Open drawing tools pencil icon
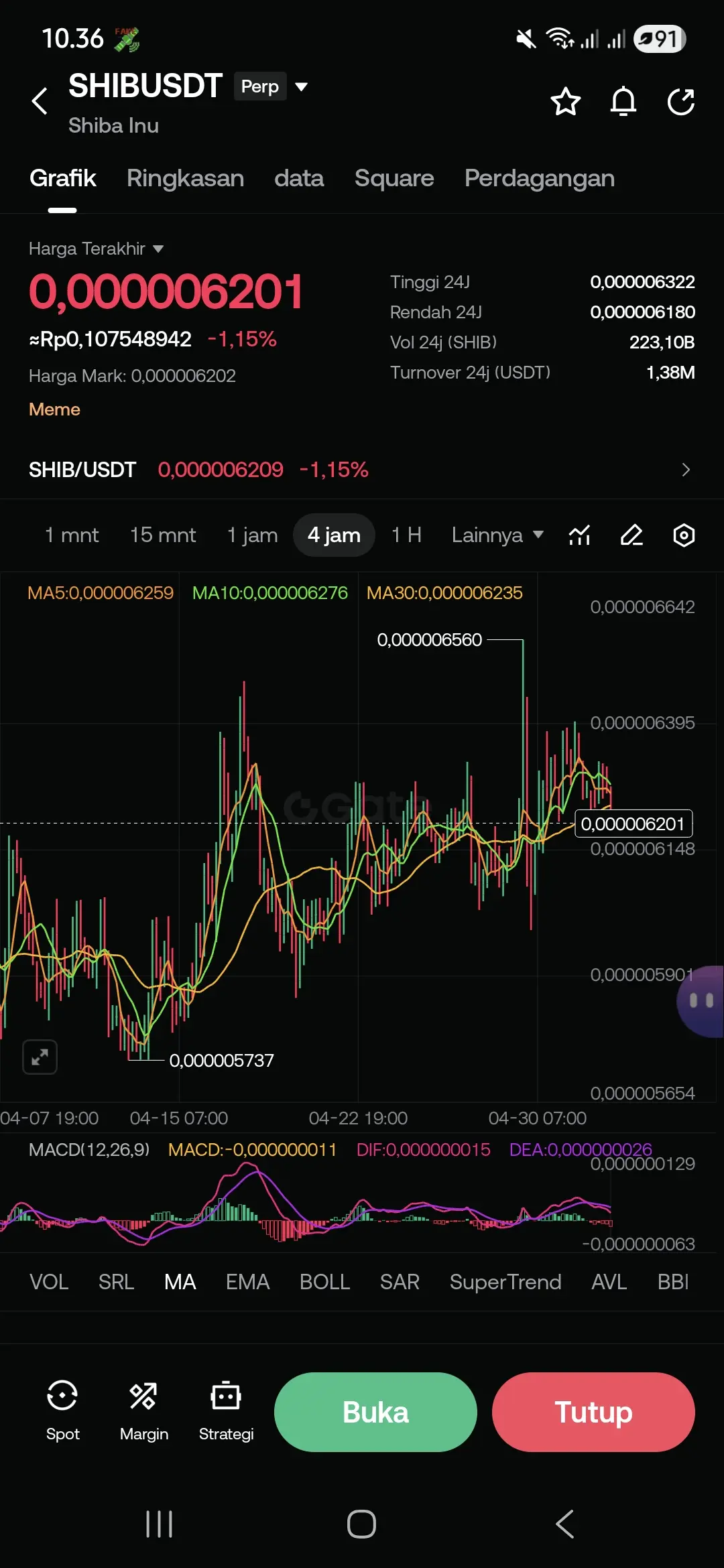Screen dimensions: 724x1568 coord(631,535)
